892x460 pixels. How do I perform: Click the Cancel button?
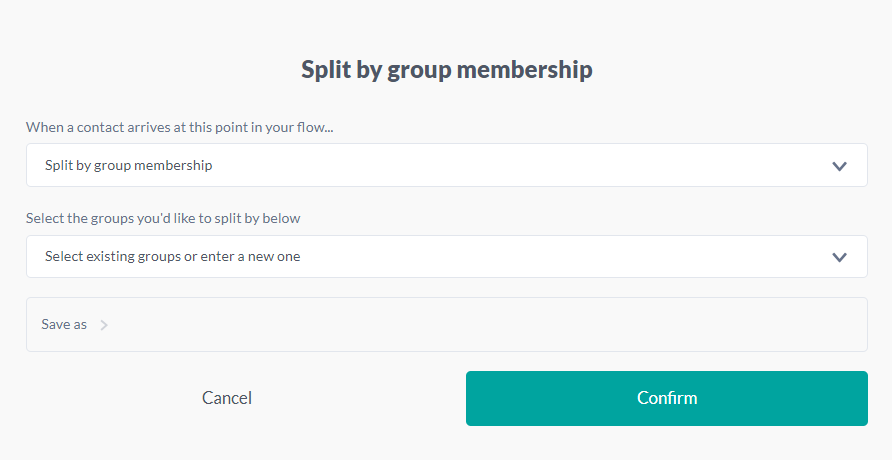click(227, 398)
